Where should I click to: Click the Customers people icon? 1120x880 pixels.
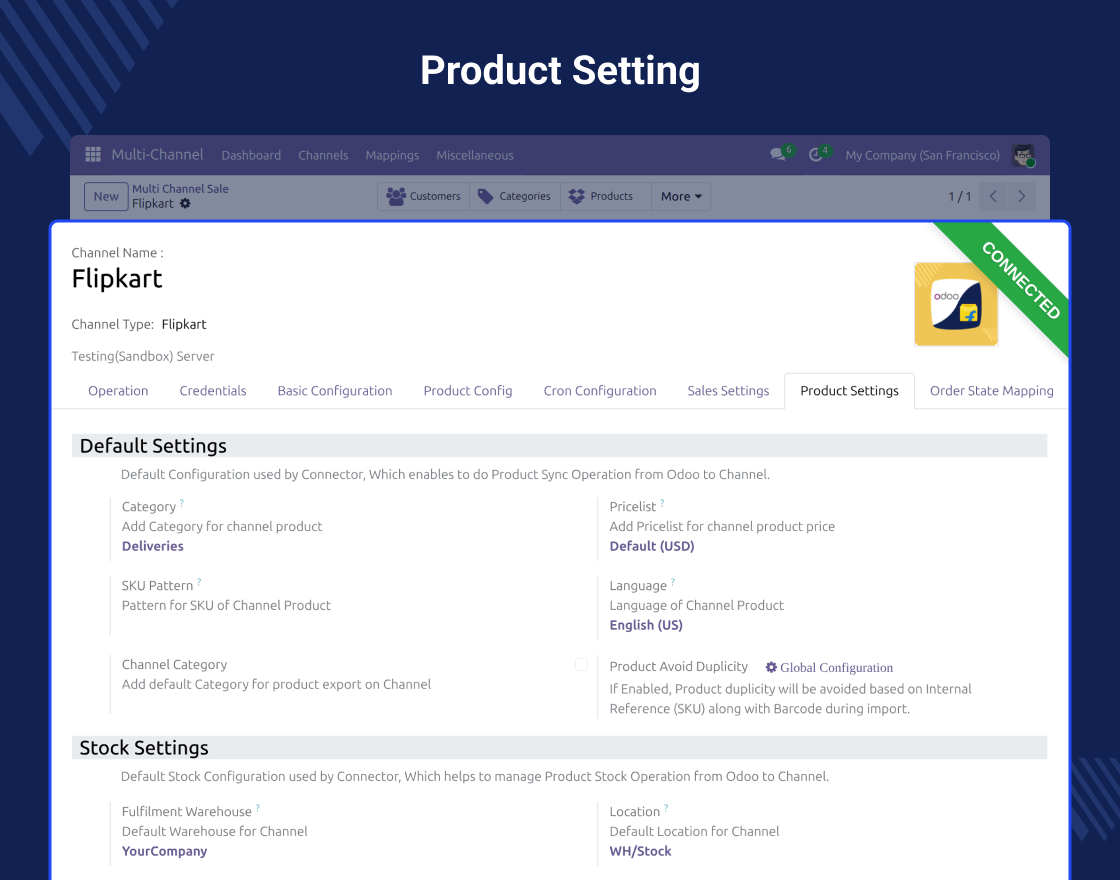click(x=396, y=196)
